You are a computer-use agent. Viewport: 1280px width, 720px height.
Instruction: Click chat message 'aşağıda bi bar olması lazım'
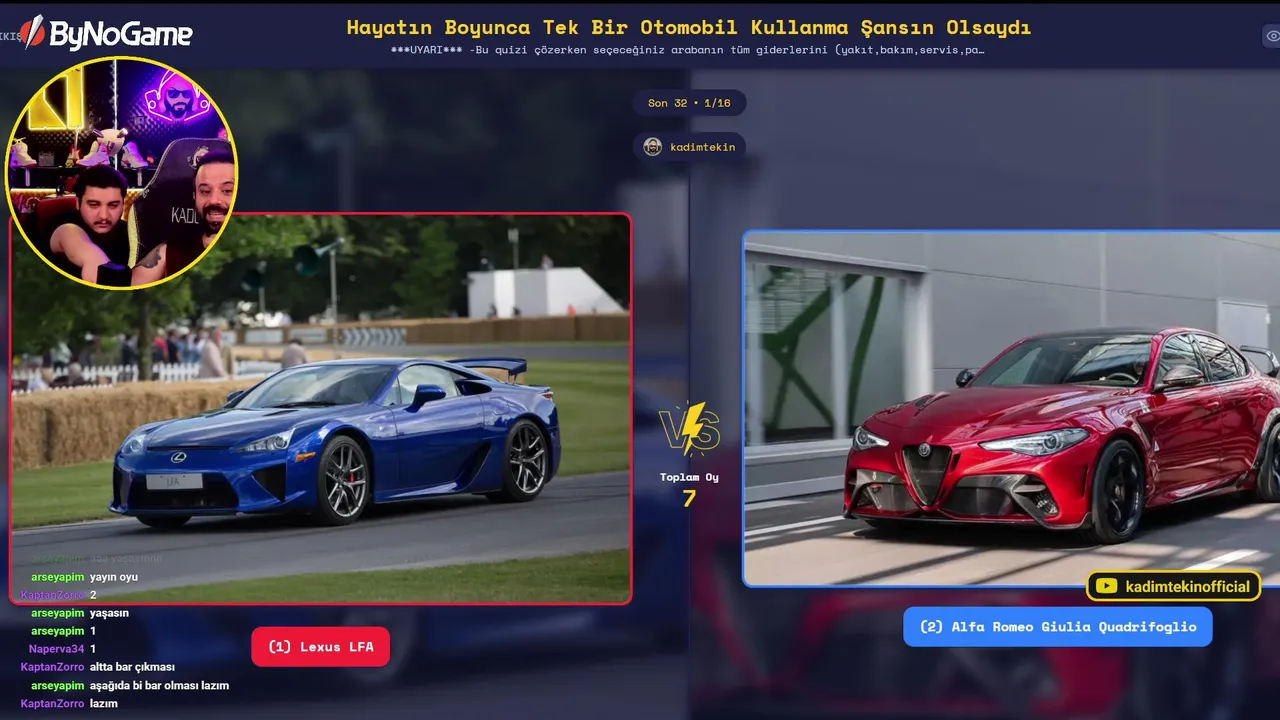click(x=159, y=685)
